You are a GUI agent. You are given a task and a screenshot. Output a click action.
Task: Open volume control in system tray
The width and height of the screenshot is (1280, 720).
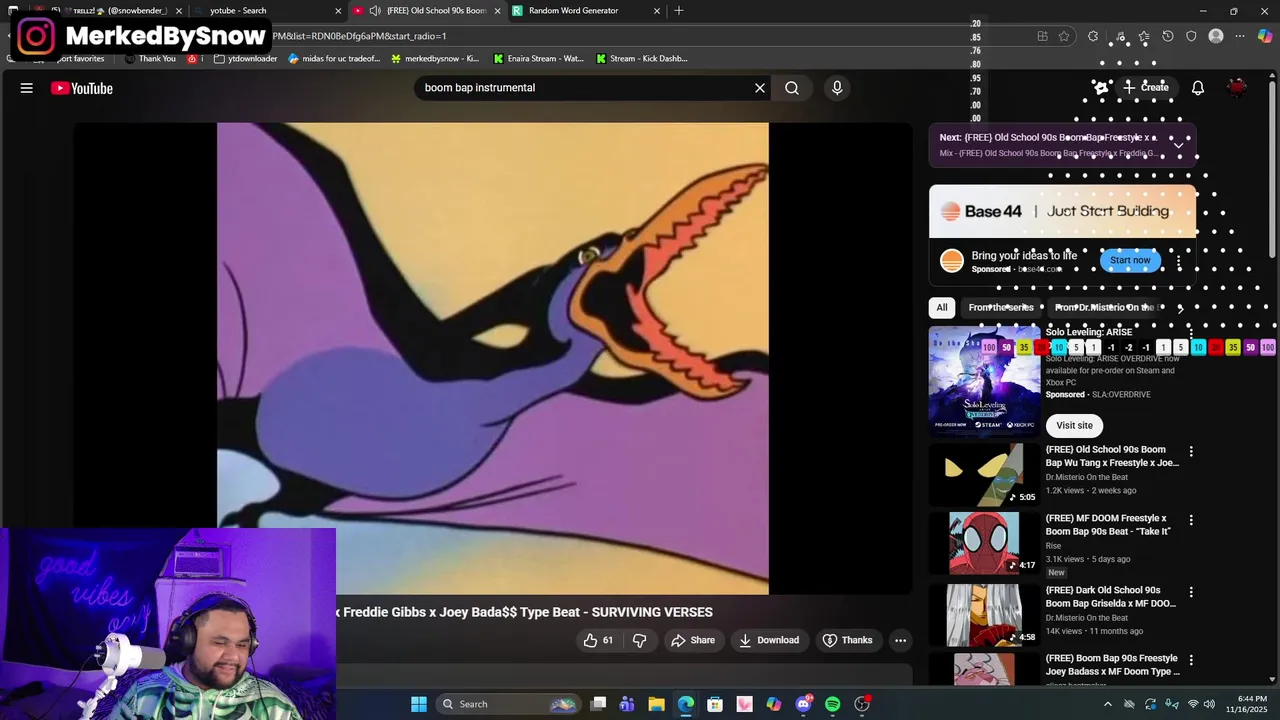[x=1211, y=704]
